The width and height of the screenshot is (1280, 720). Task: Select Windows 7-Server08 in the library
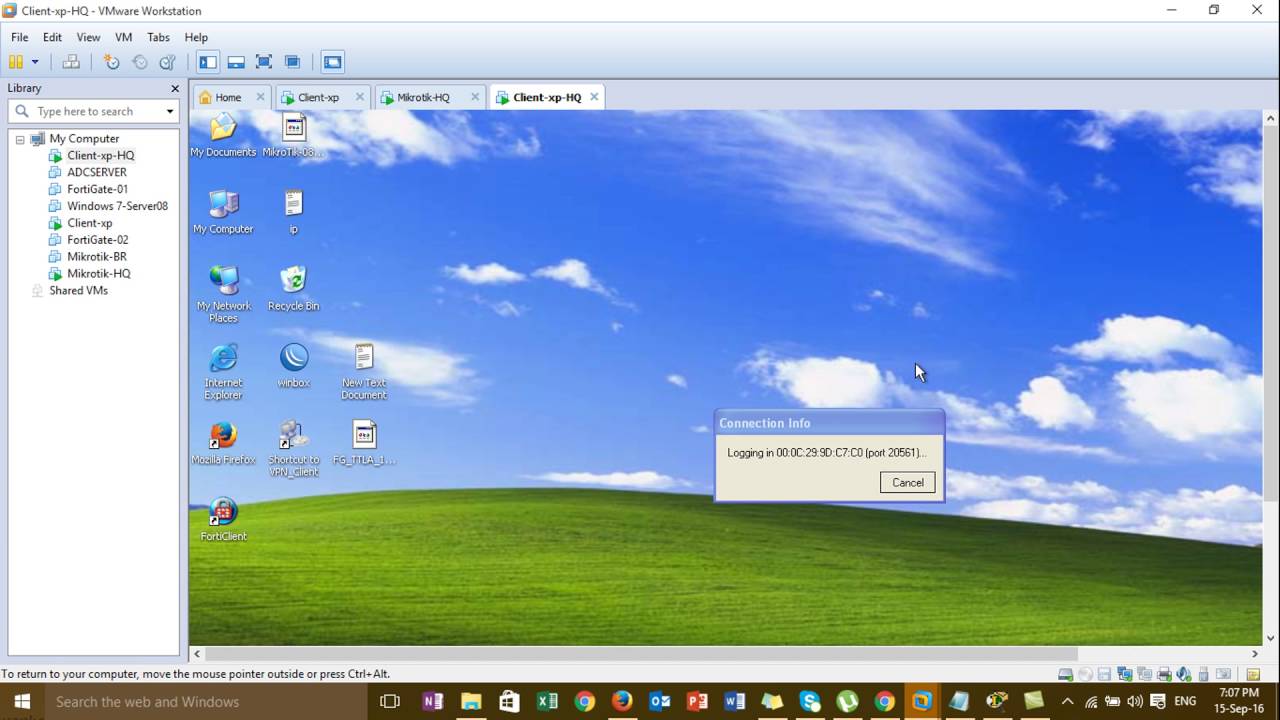pyautogui.click(x=117, y=206)
